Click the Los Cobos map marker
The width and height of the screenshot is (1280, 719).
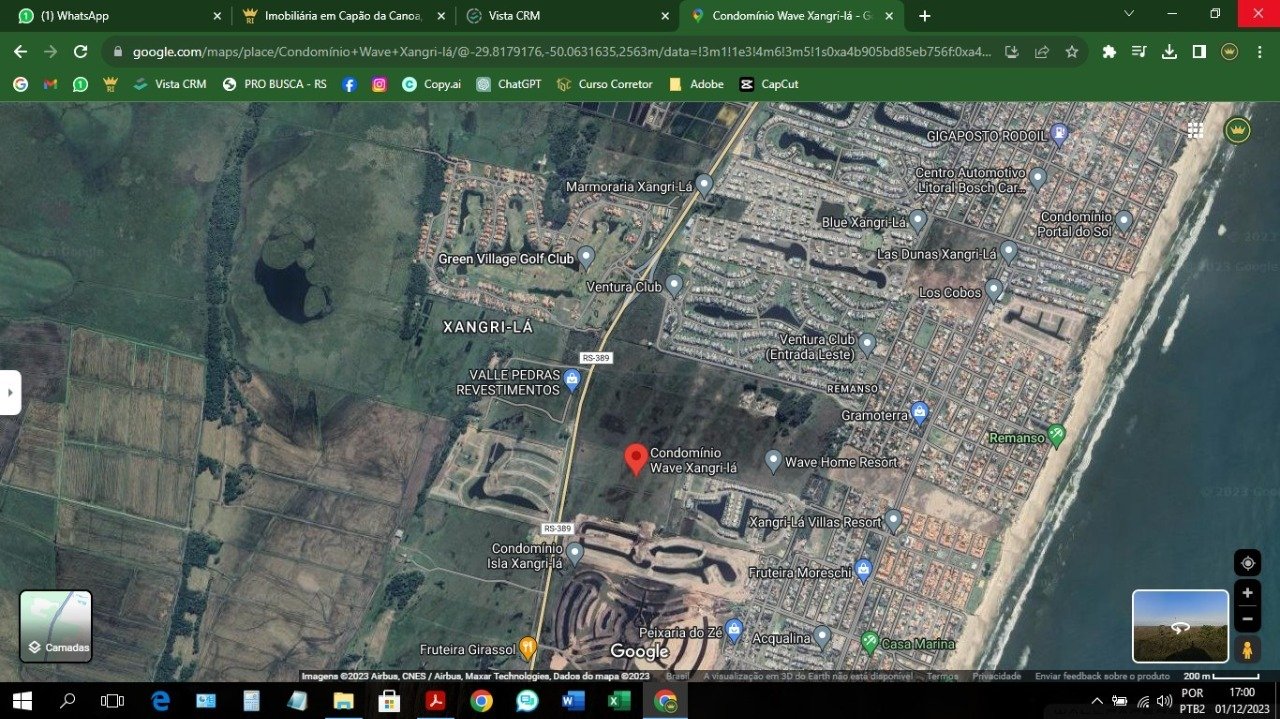[x=994, y=291]
